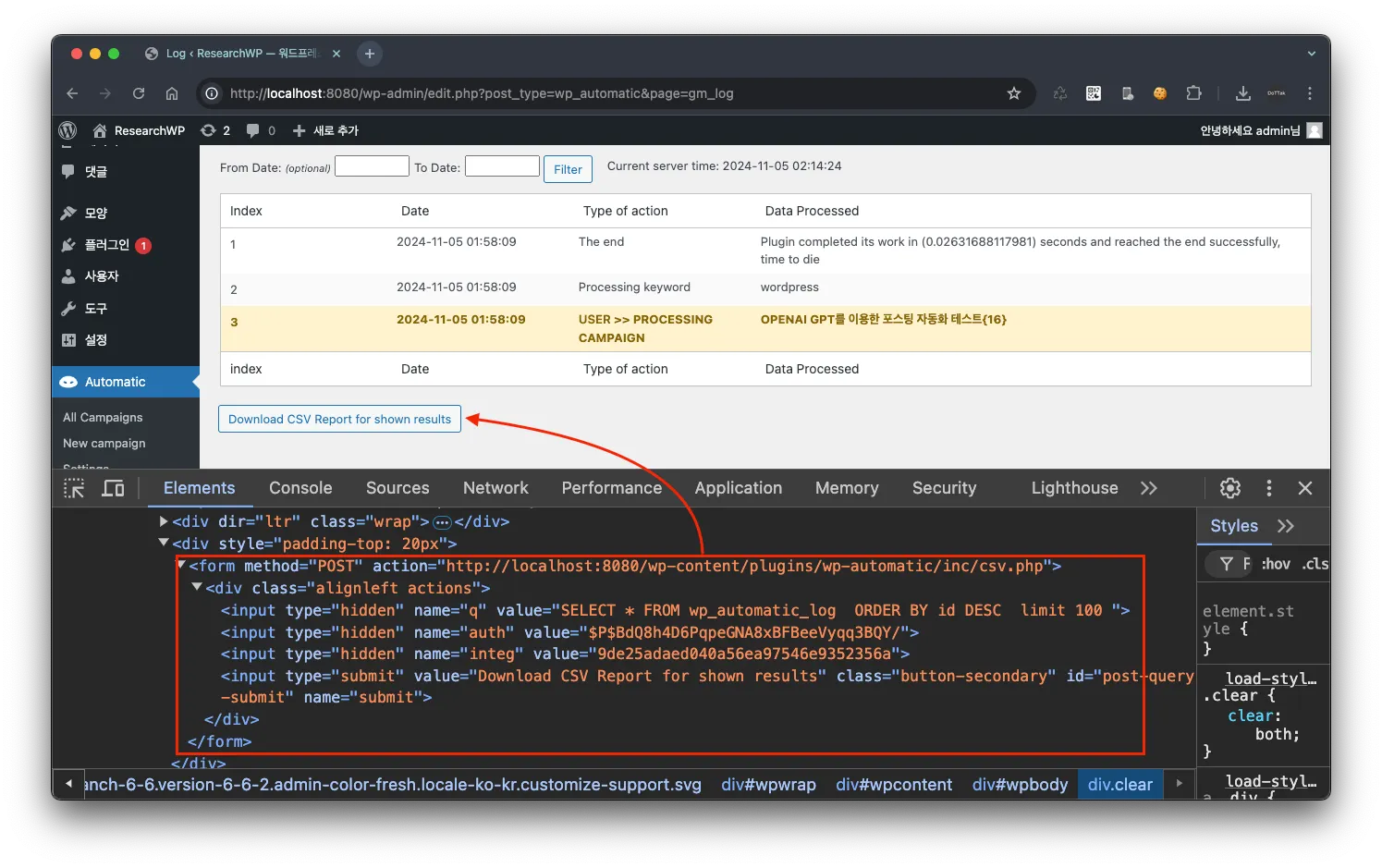
Task: Switch to the Network tab
Action: [495, 488]
